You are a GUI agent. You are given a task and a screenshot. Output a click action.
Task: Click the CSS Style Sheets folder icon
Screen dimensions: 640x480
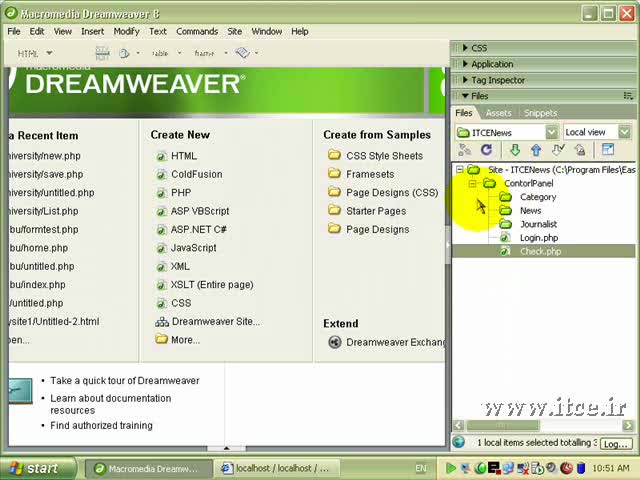pos(334,155)
